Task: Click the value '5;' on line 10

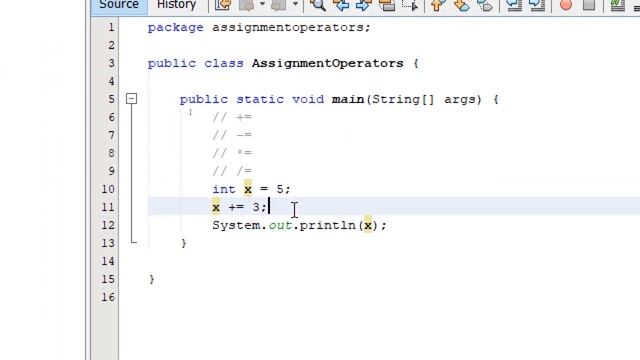Action: pos(283,189)
